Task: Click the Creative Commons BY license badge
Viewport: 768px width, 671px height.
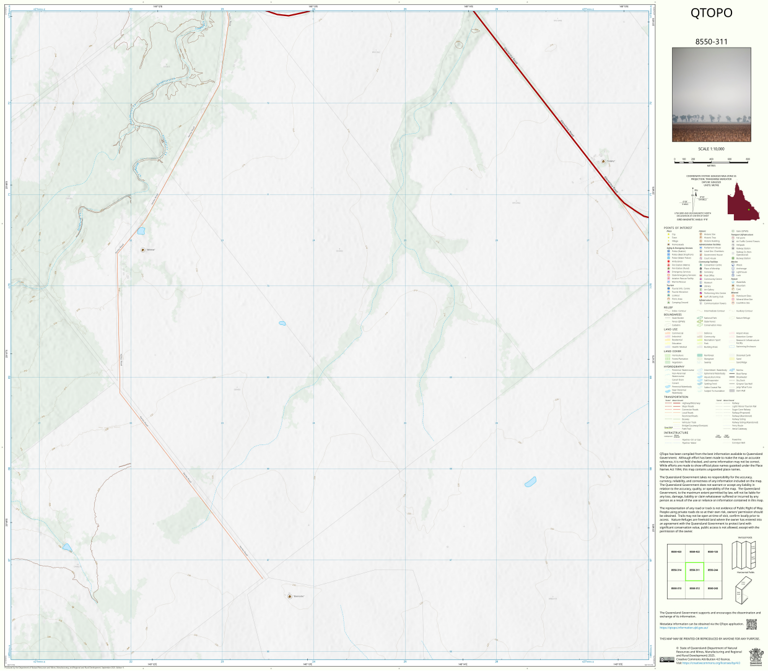Action: [x=667, y=660]
